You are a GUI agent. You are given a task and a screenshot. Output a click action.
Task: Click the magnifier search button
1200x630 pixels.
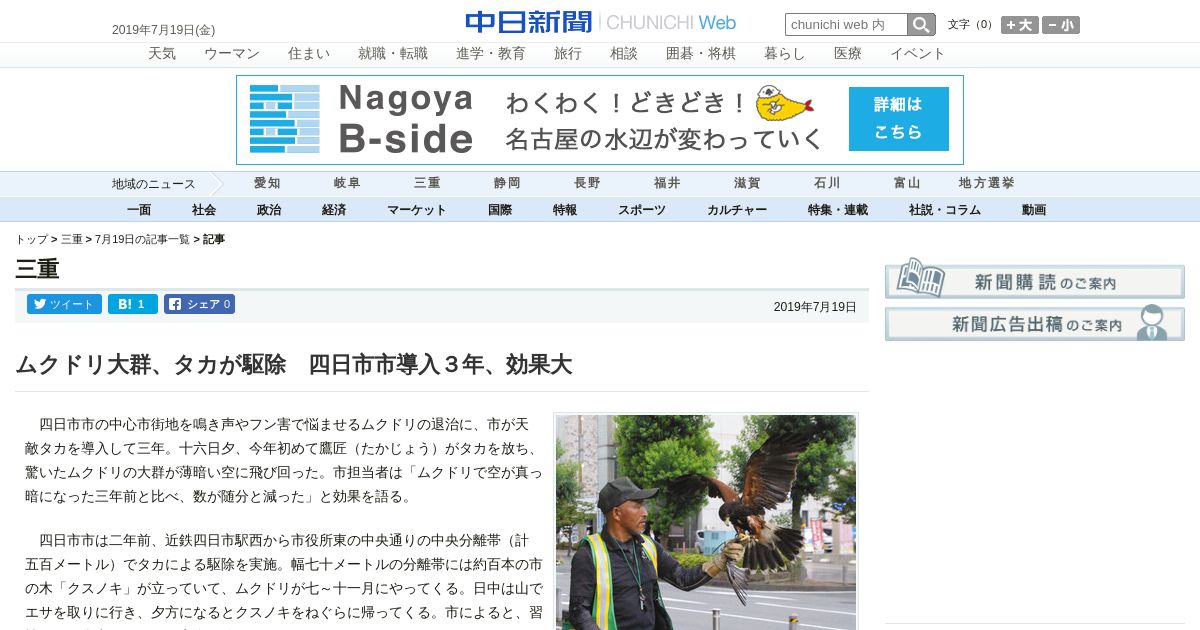click(921, 25)
